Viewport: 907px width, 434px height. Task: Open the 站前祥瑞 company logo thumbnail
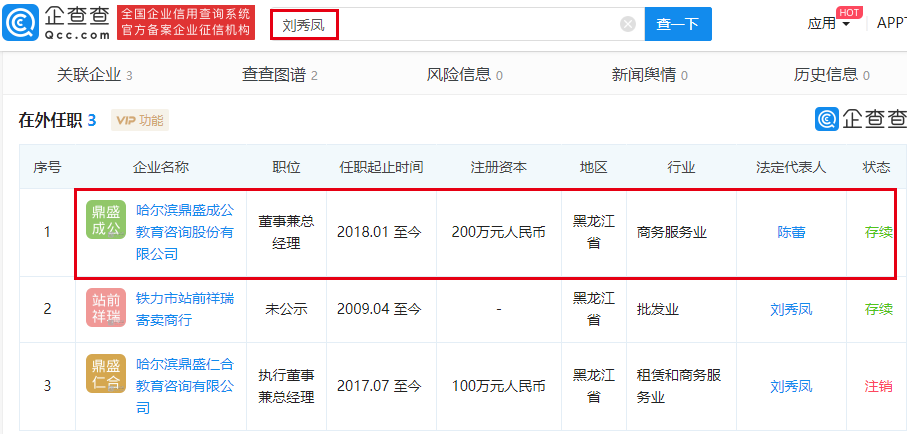click(x=105, y=308)
